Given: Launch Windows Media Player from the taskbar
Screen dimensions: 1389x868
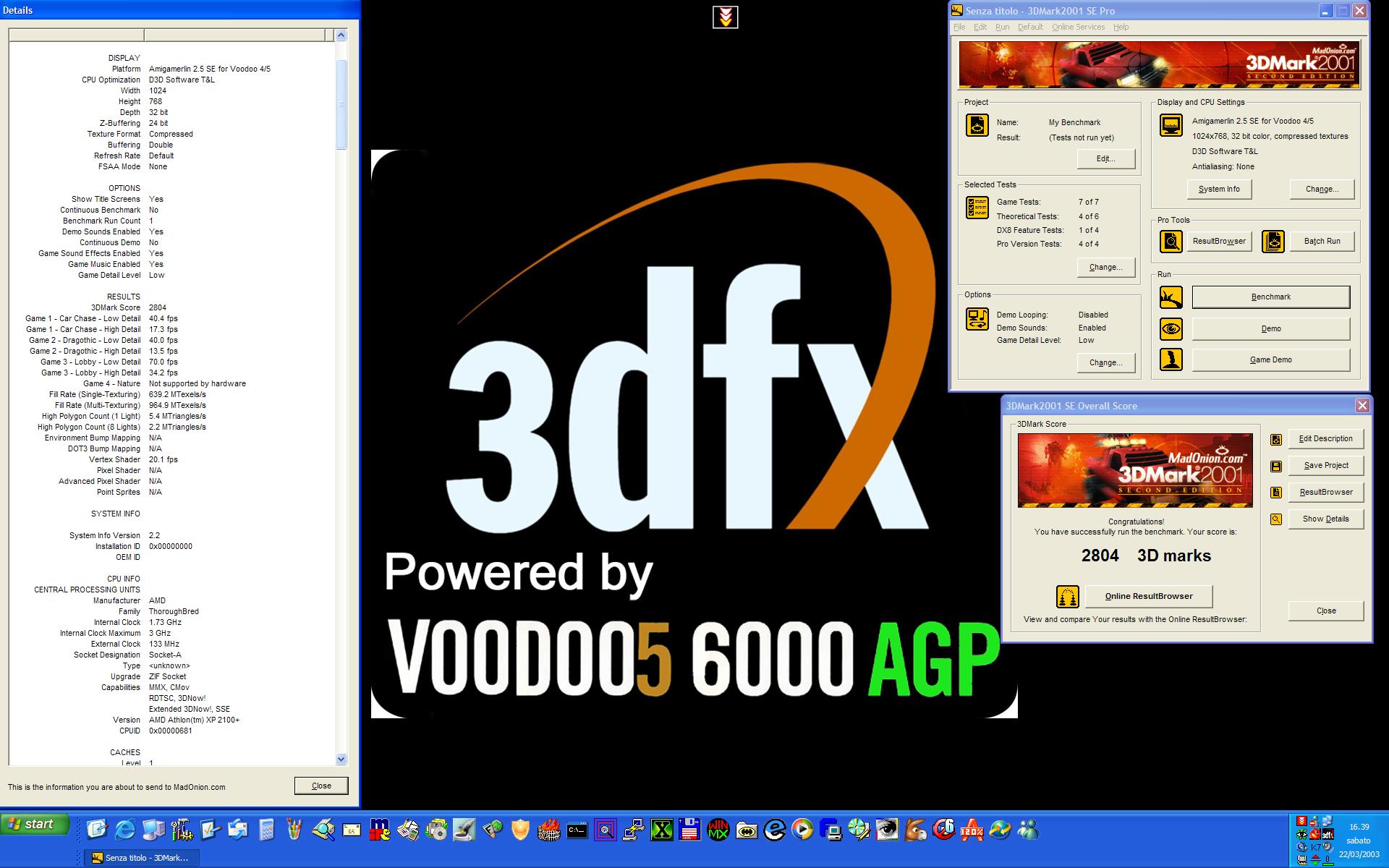Looking at the screenshot, I should (802, 829).
